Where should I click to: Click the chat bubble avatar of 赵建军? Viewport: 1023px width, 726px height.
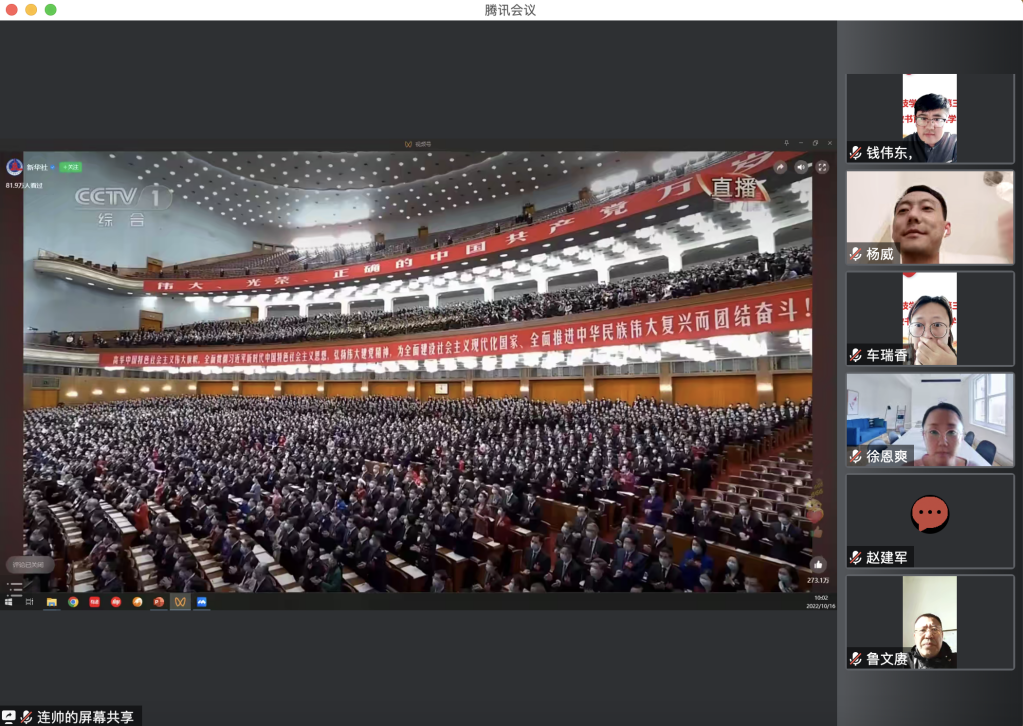[930, 514]
